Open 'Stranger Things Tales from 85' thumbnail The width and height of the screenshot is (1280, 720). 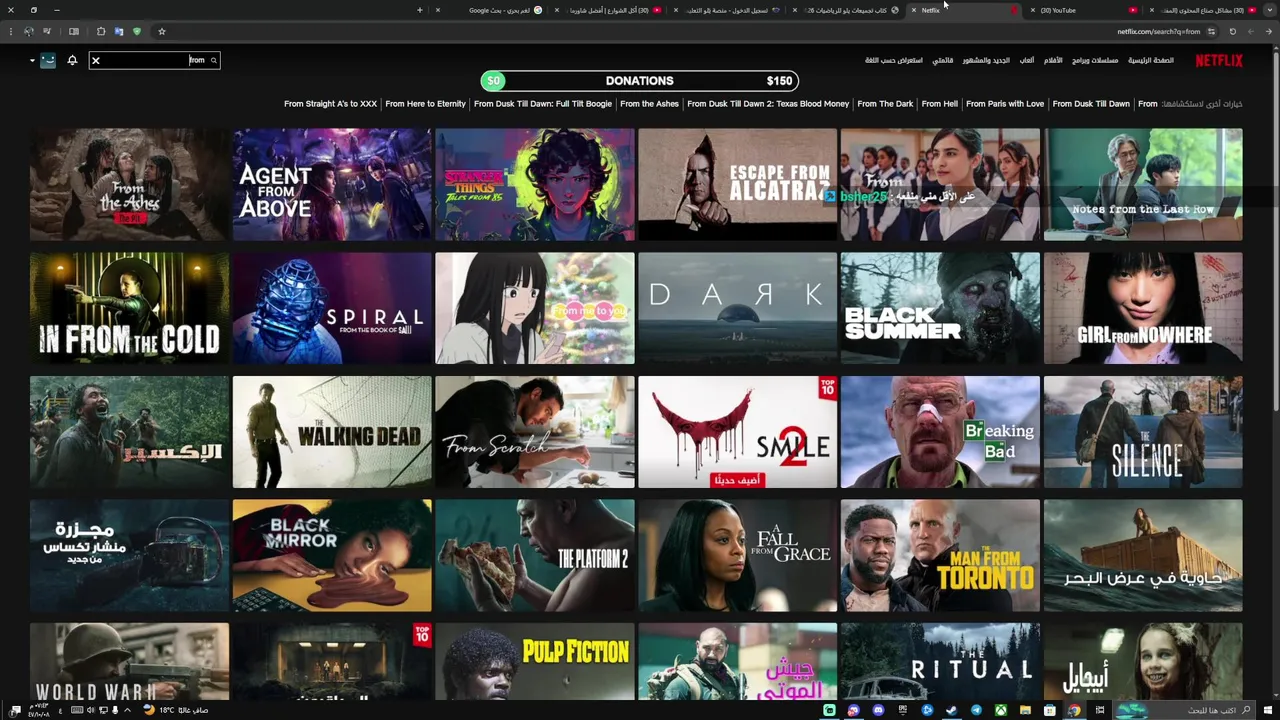[535, 184]
